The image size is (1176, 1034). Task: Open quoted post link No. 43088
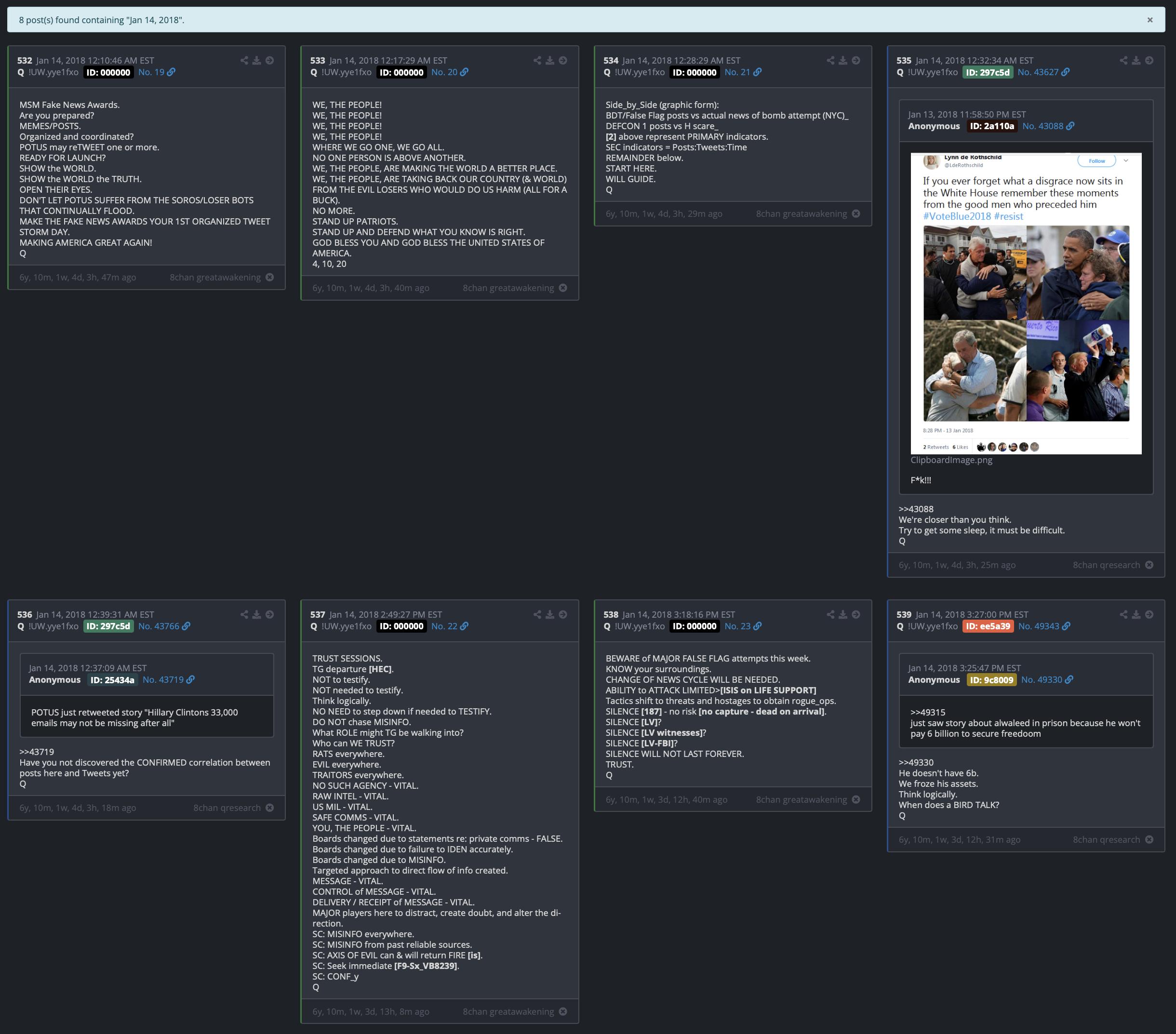1048,126
